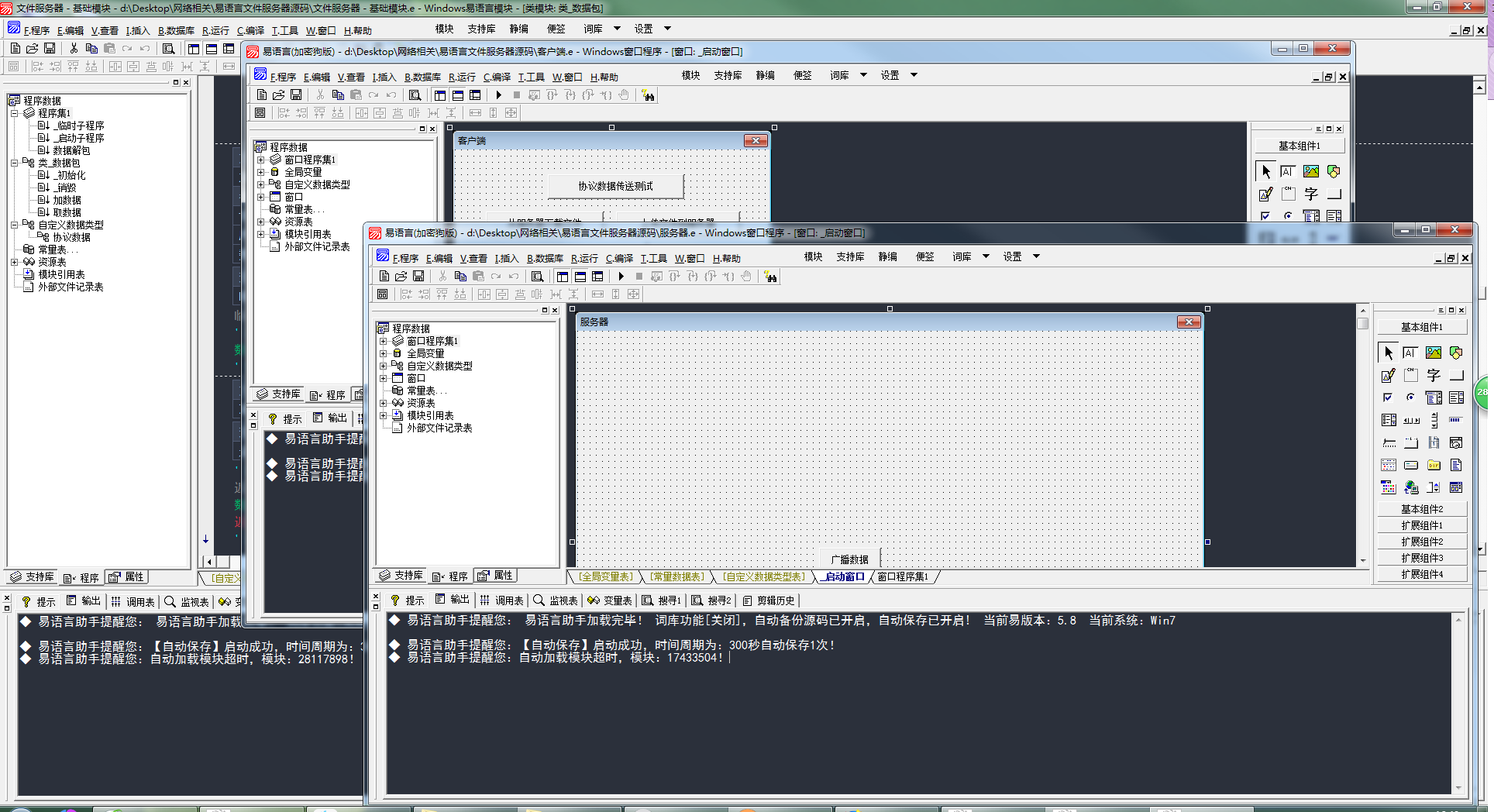The height and width of the screenshot is (812, 1494).
Task: Open 词库 dropdown arrow in server window menu
Action: click(x=986, y=256)
